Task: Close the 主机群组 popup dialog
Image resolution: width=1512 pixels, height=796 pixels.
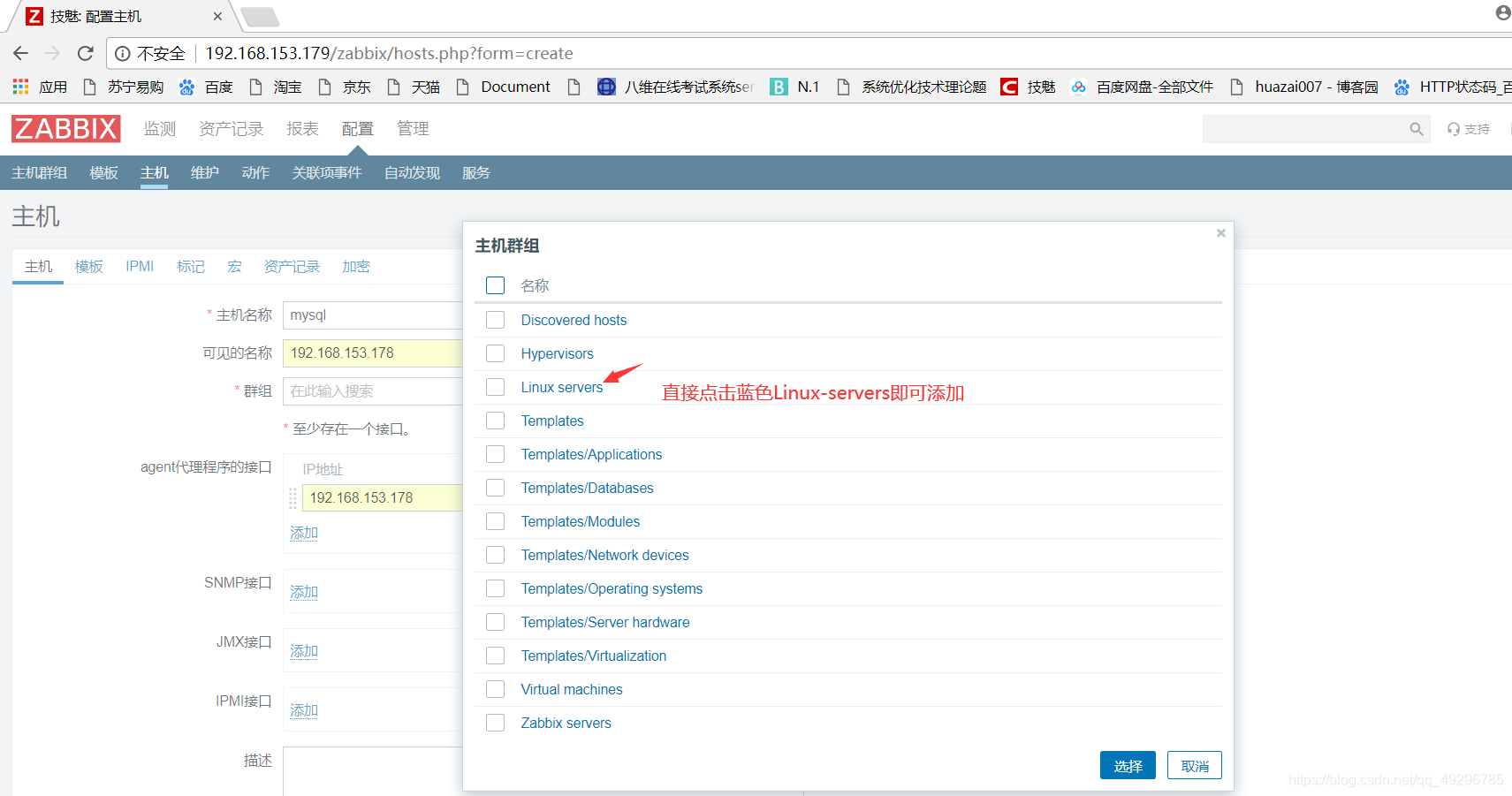Action: point(1221,233)
